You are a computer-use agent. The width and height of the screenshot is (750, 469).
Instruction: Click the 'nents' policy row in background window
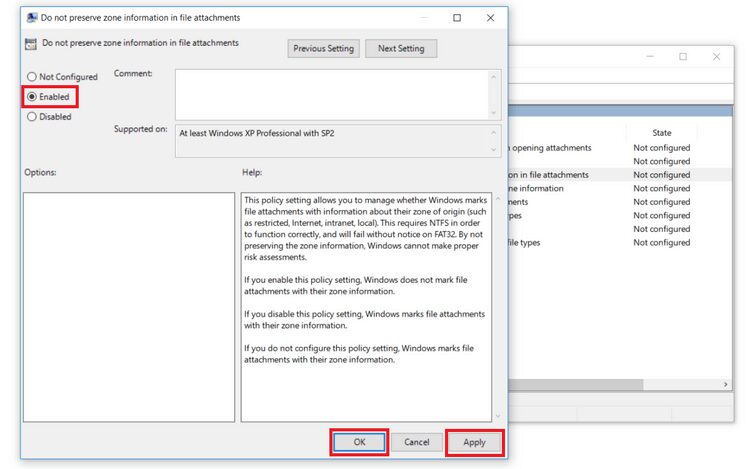(x=619, y=202)
